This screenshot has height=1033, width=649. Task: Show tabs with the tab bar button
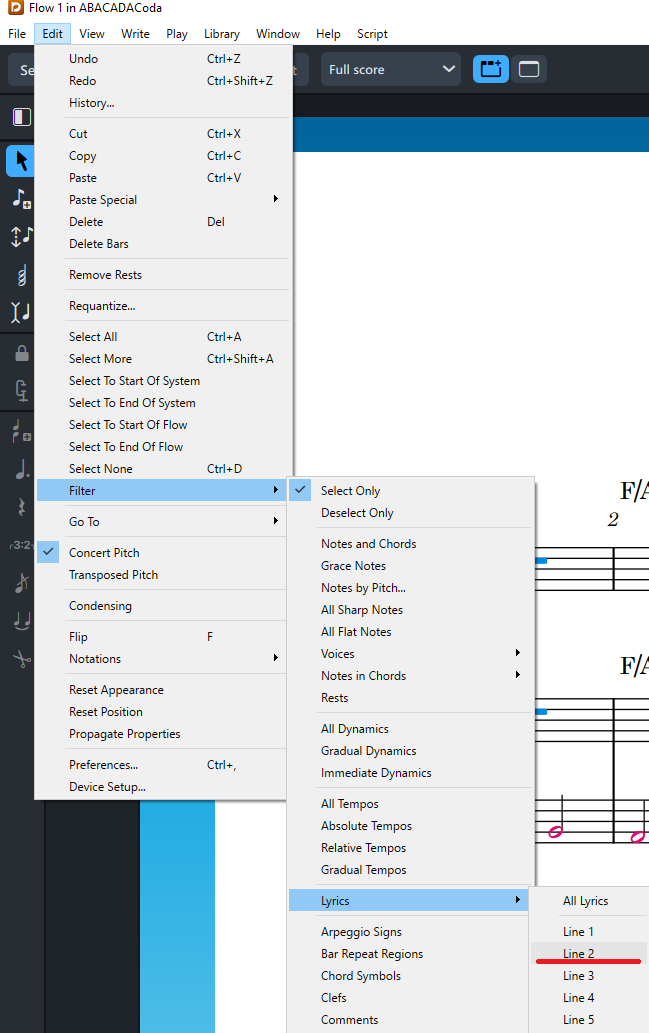[529, 69]
